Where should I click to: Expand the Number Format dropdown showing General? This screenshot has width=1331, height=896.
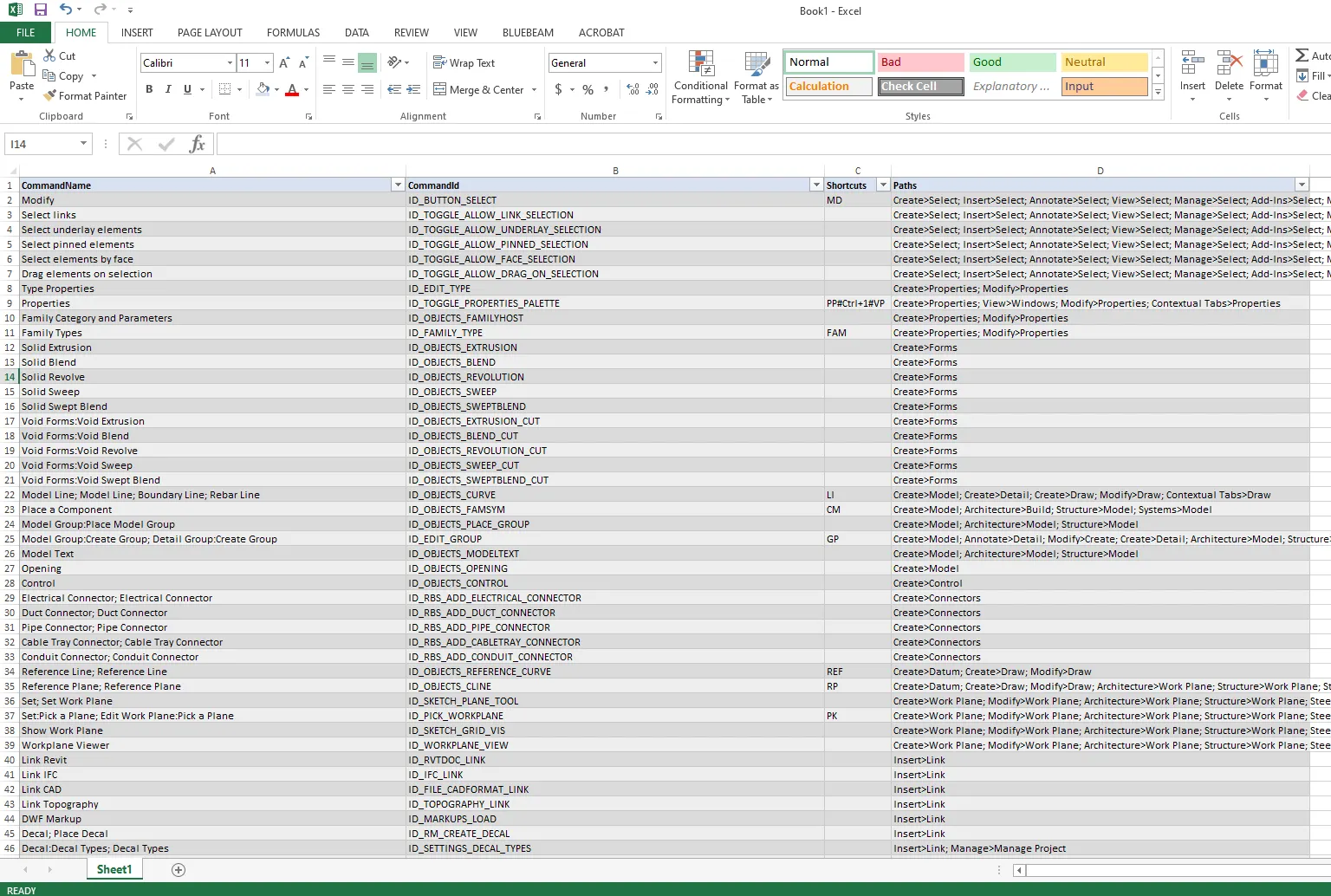pos(655,63)
